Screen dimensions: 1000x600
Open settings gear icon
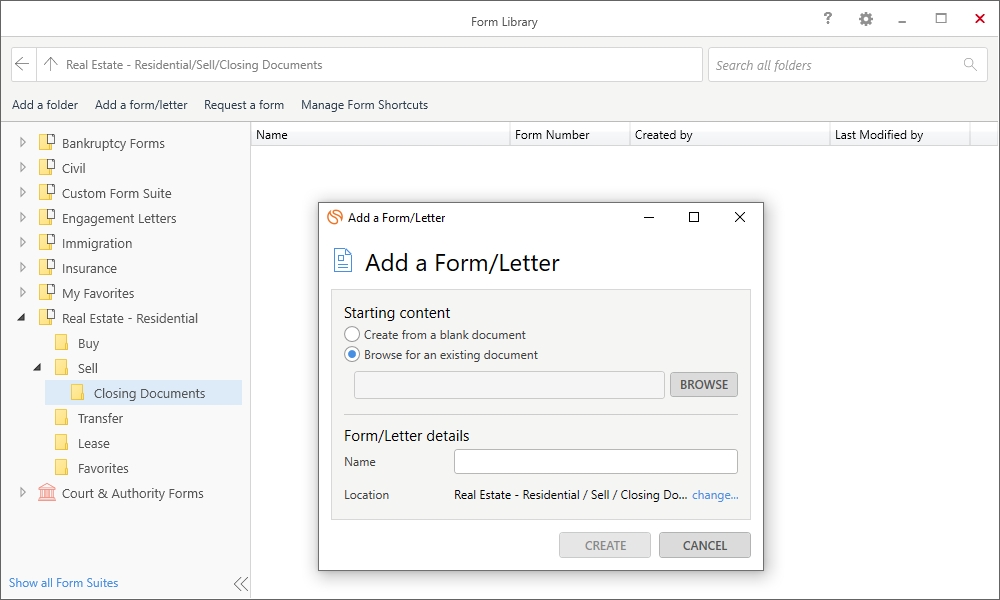(865, 19)
